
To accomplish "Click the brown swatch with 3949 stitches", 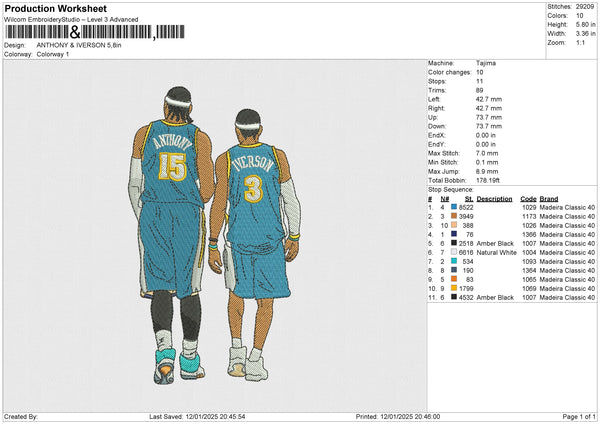I will [x=454, y=216].
